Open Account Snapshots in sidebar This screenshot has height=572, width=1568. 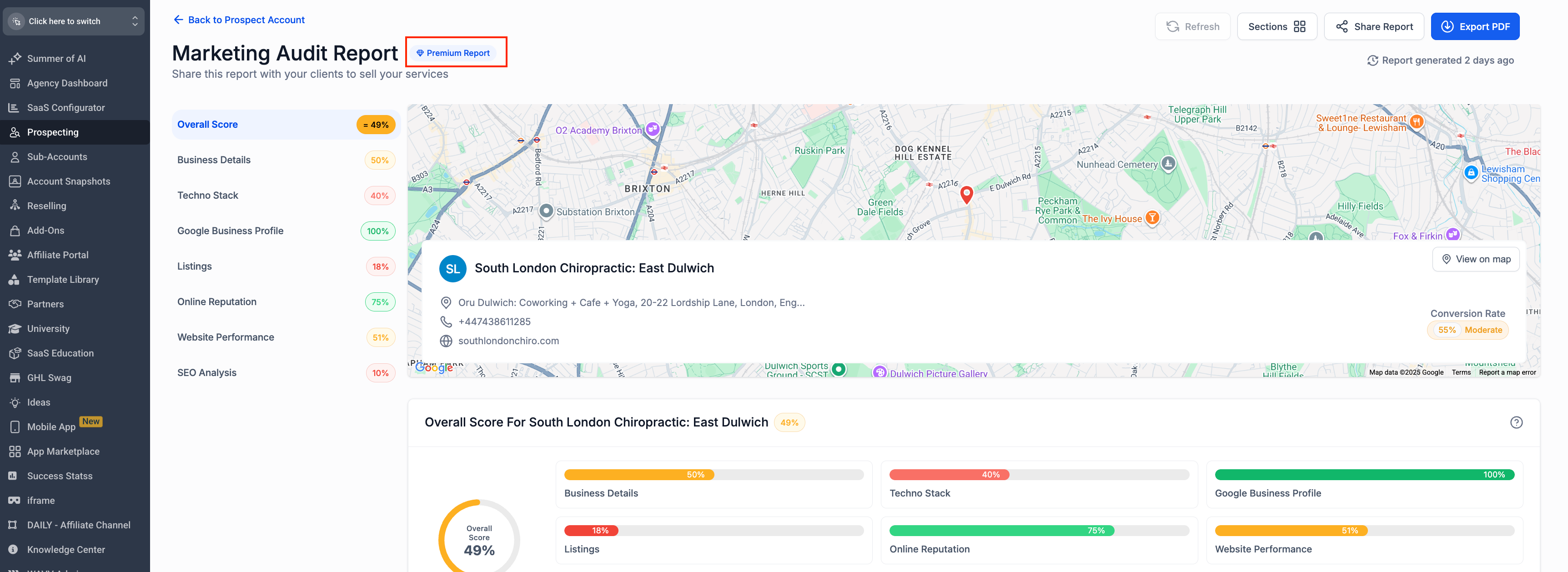coord(68,181)
